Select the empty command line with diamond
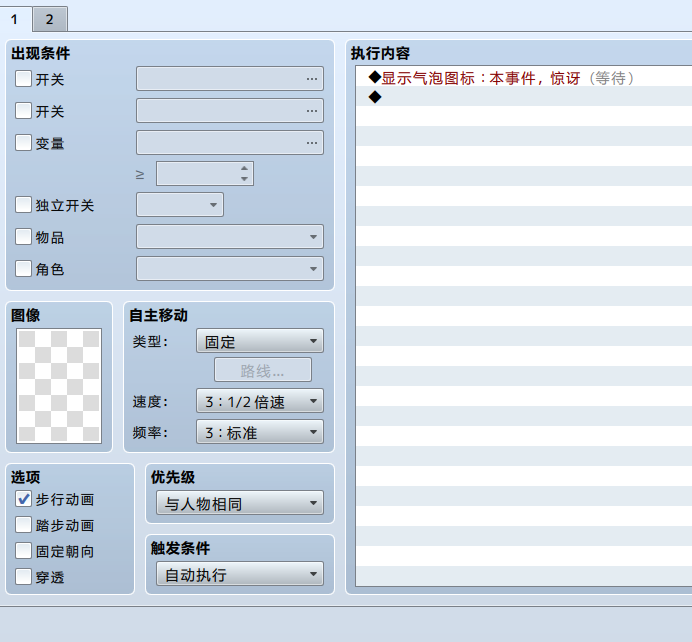The image size is (692, 642). 524,97
